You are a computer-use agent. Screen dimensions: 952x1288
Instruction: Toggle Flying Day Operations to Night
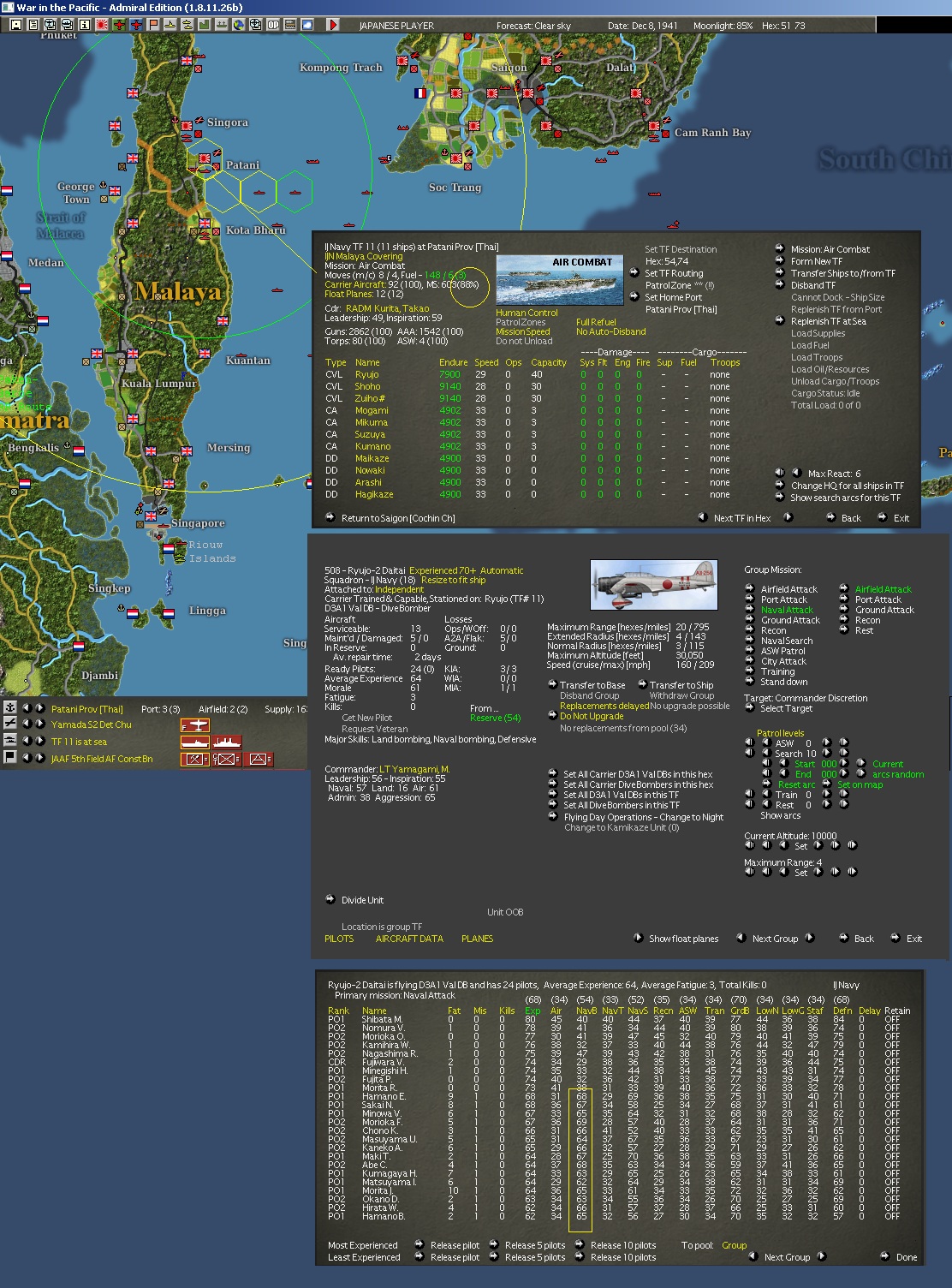pos(553,817)
